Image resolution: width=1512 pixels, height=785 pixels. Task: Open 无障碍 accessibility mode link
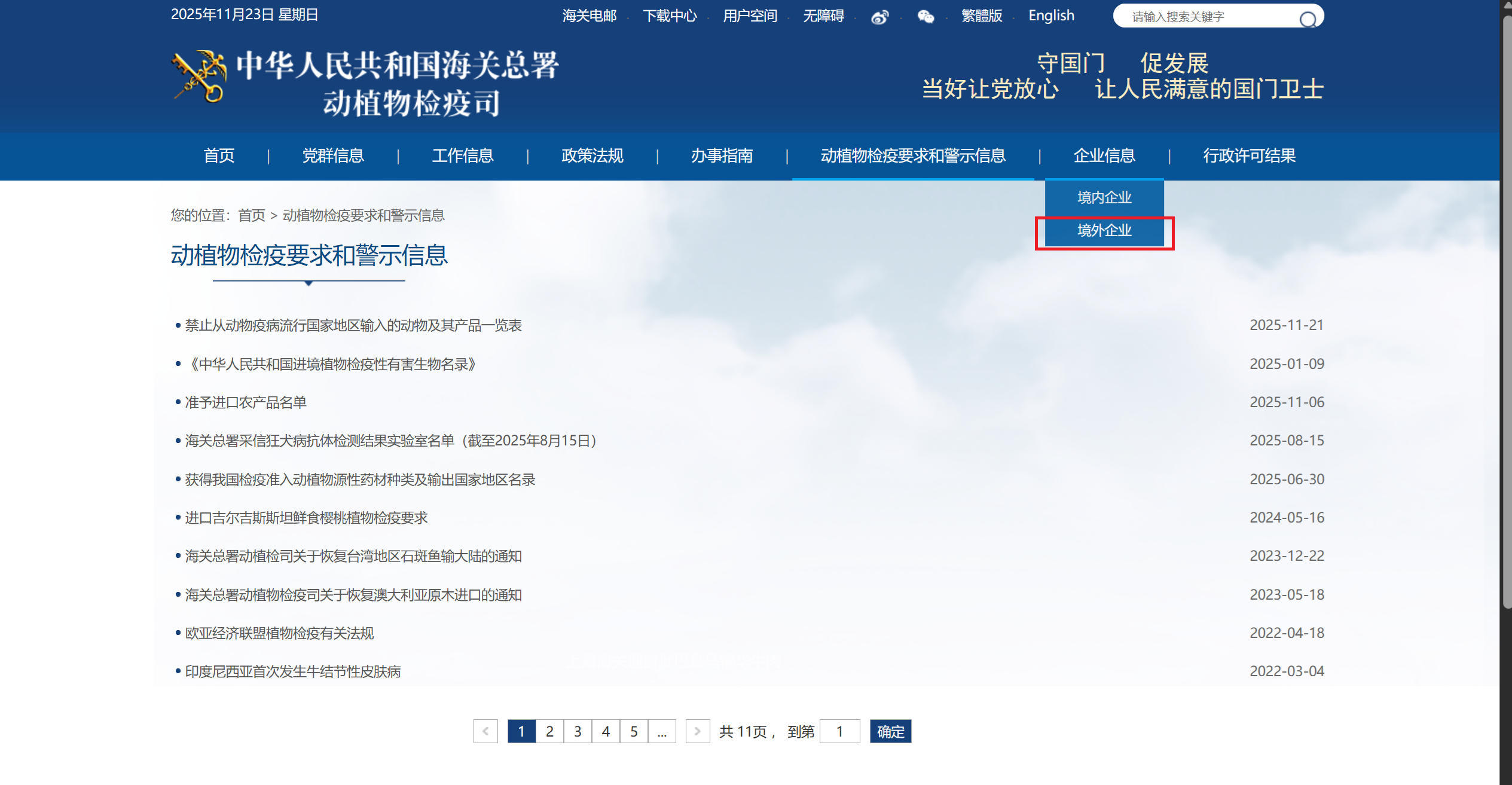pyautogui.click(x=823, y=16)
